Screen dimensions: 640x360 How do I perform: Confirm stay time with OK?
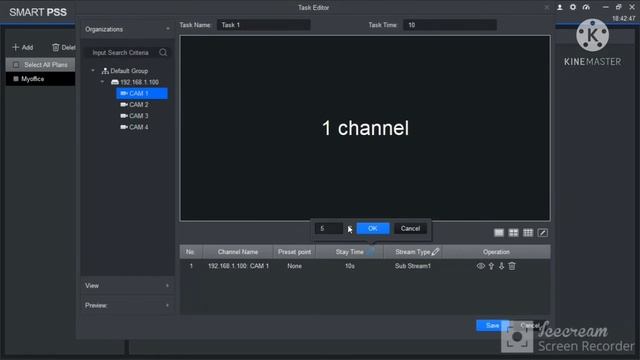click(373, 229)
